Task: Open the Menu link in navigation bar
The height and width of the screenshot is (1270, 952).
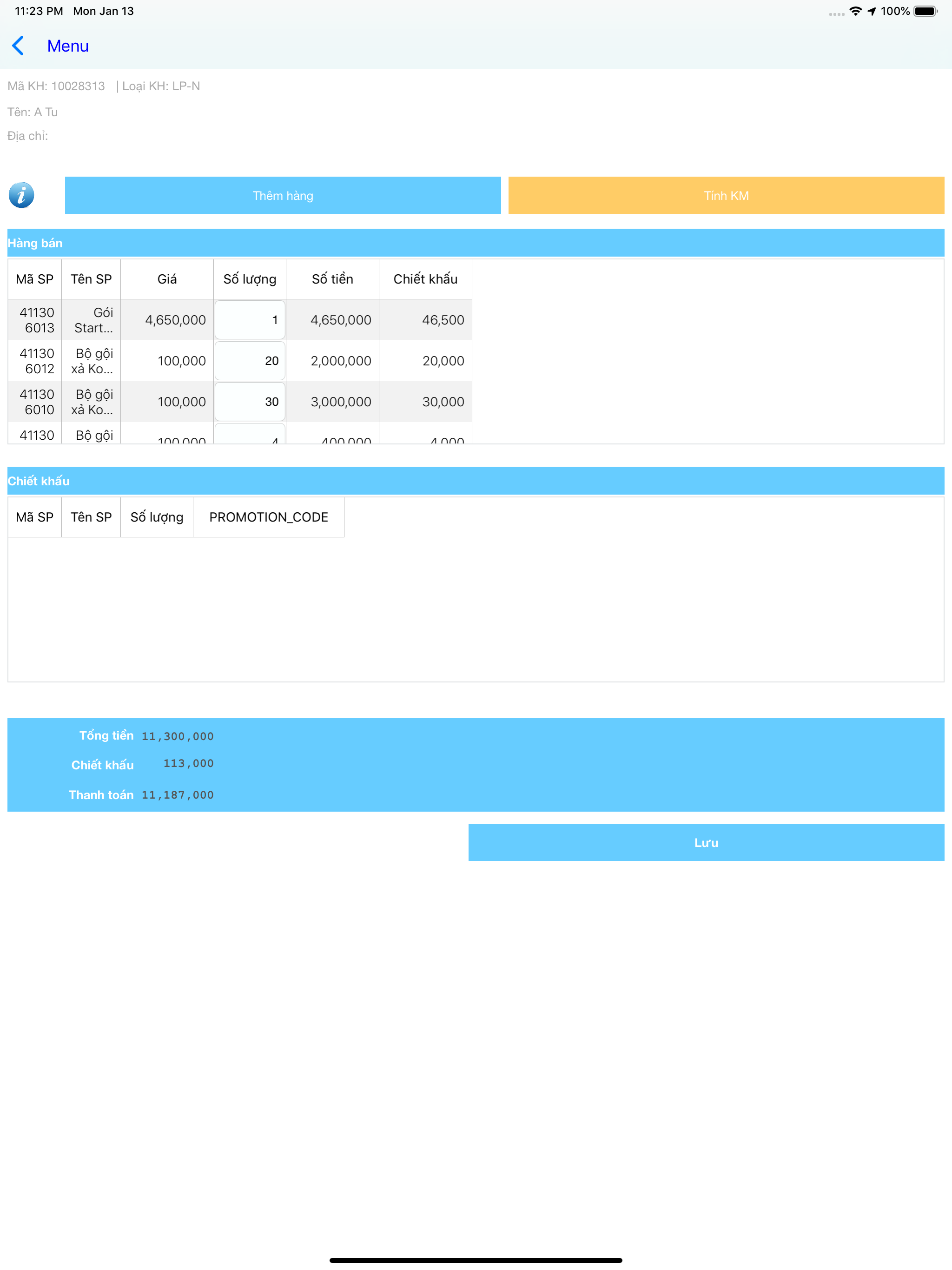Action: coord(68,46)
